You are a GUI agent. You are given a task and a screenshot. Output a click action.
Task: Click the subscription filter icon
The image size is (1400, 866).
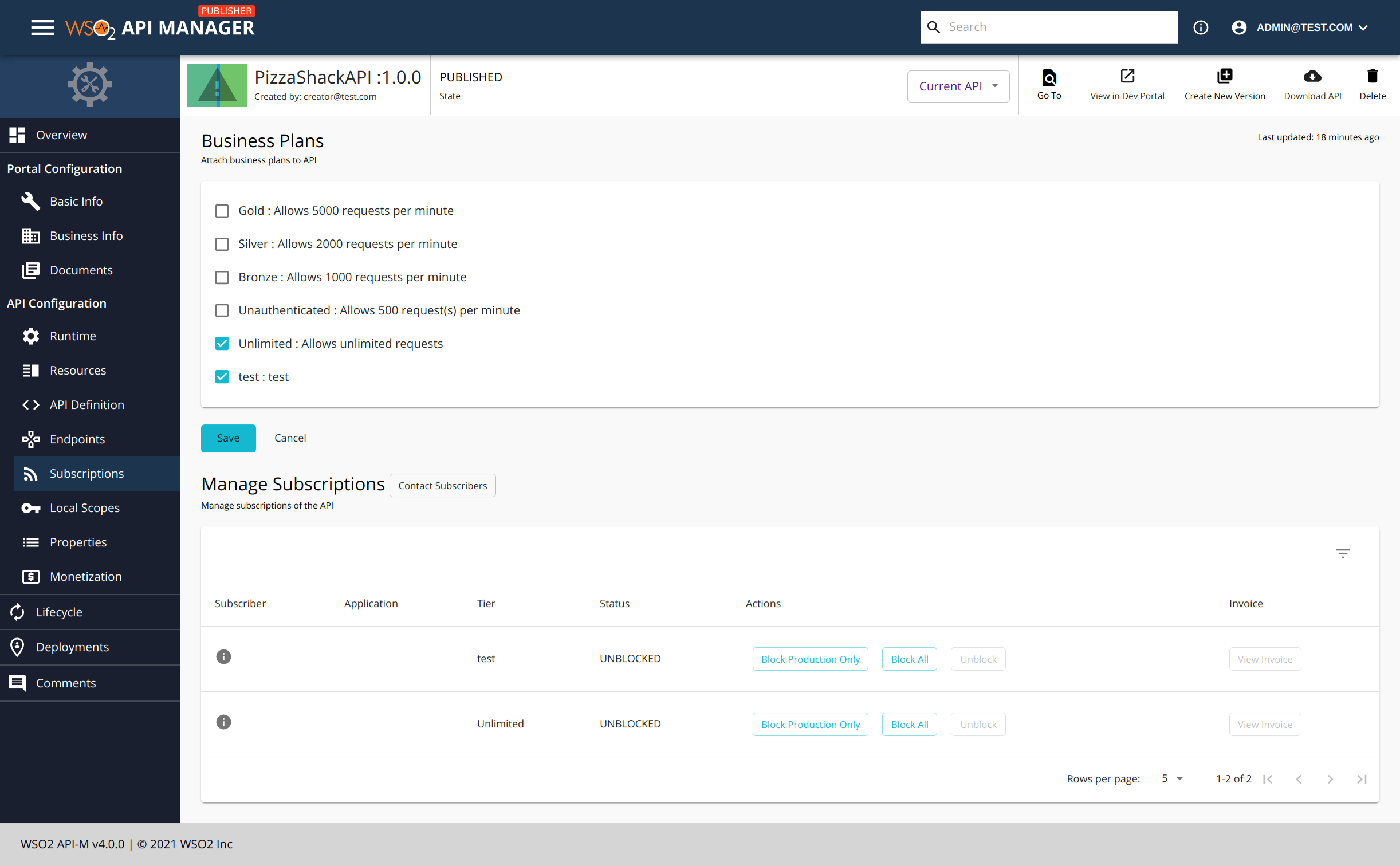pos(1343,553)
